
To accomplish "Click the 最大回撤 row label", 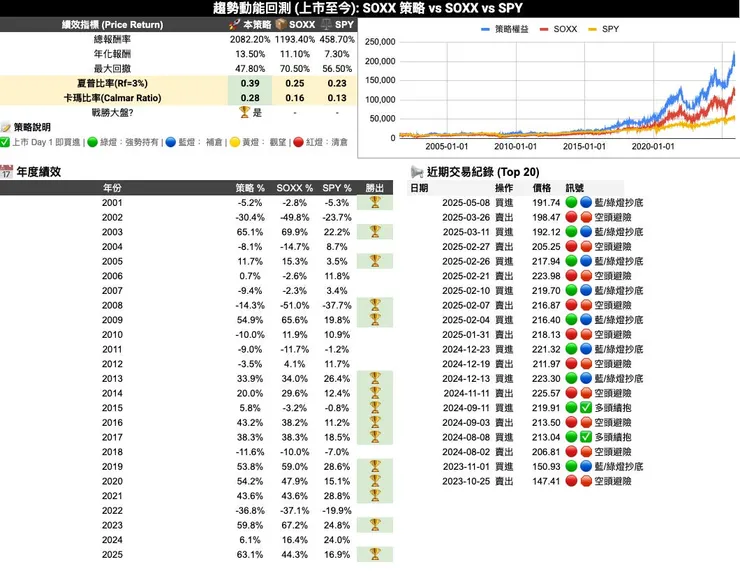I will pos(112,68).
